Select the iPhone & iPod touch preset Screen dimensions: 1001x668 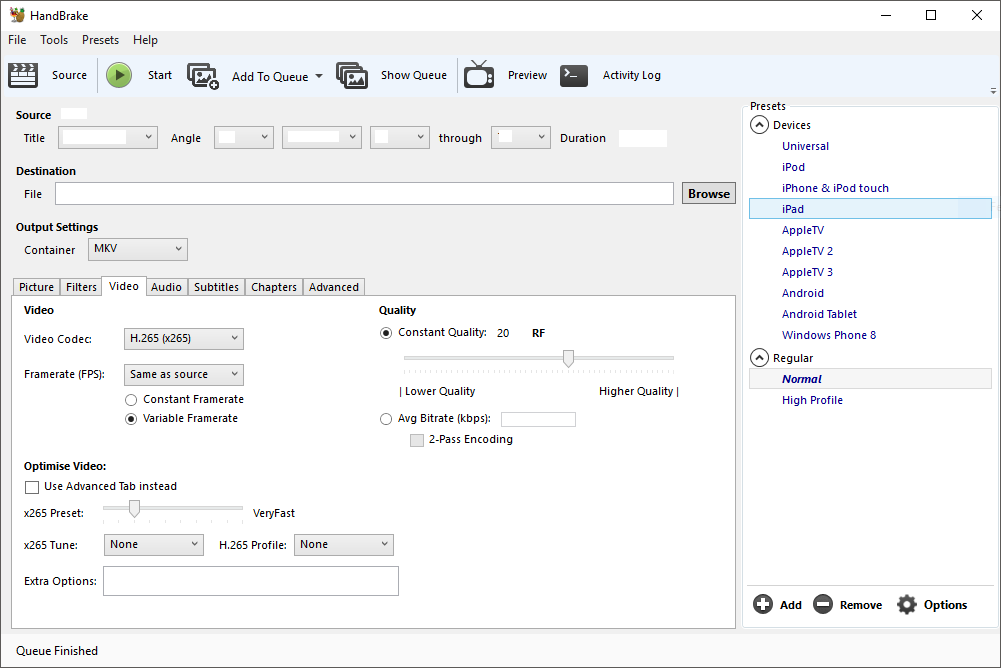[835, 188]
